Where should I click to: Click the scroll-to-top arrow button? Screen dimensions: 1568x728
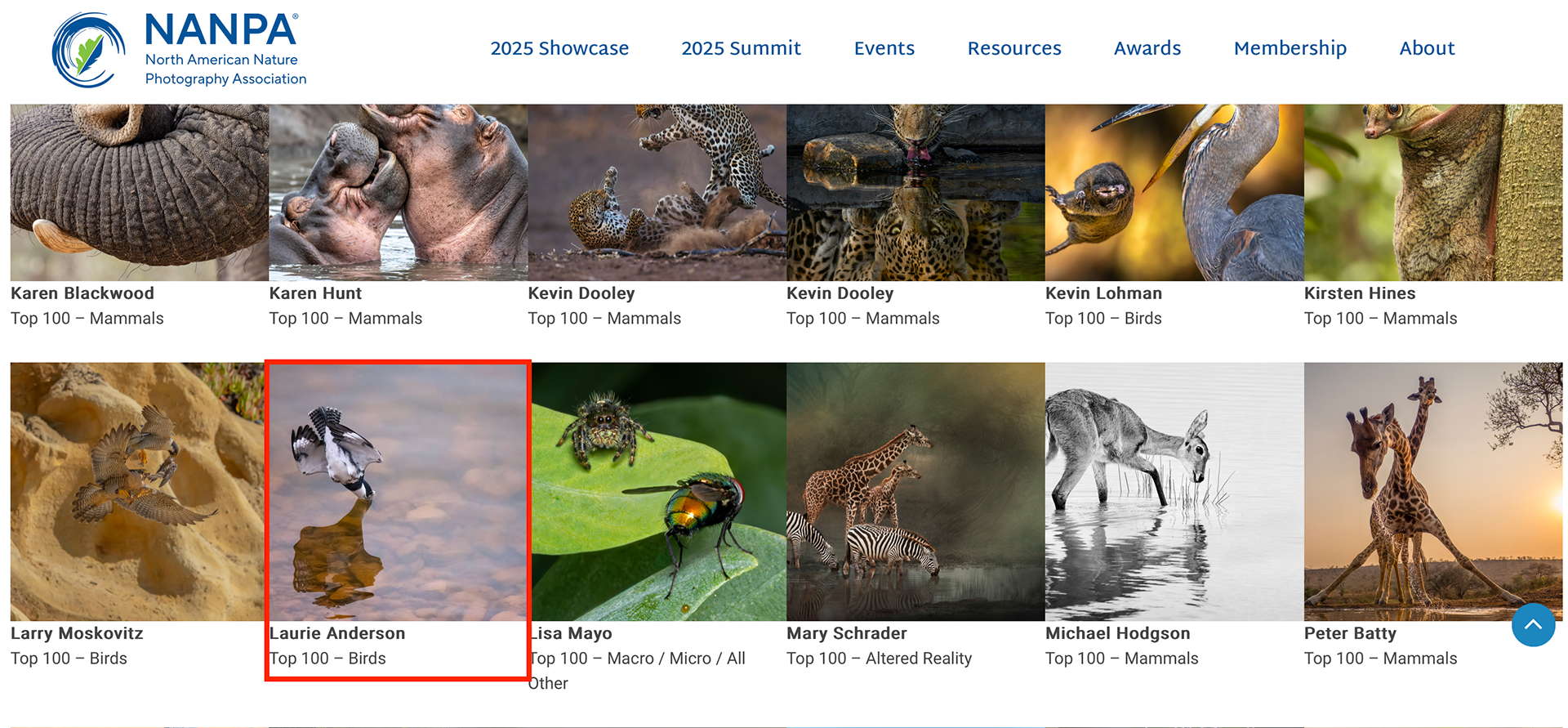[x=1533, y=625]
